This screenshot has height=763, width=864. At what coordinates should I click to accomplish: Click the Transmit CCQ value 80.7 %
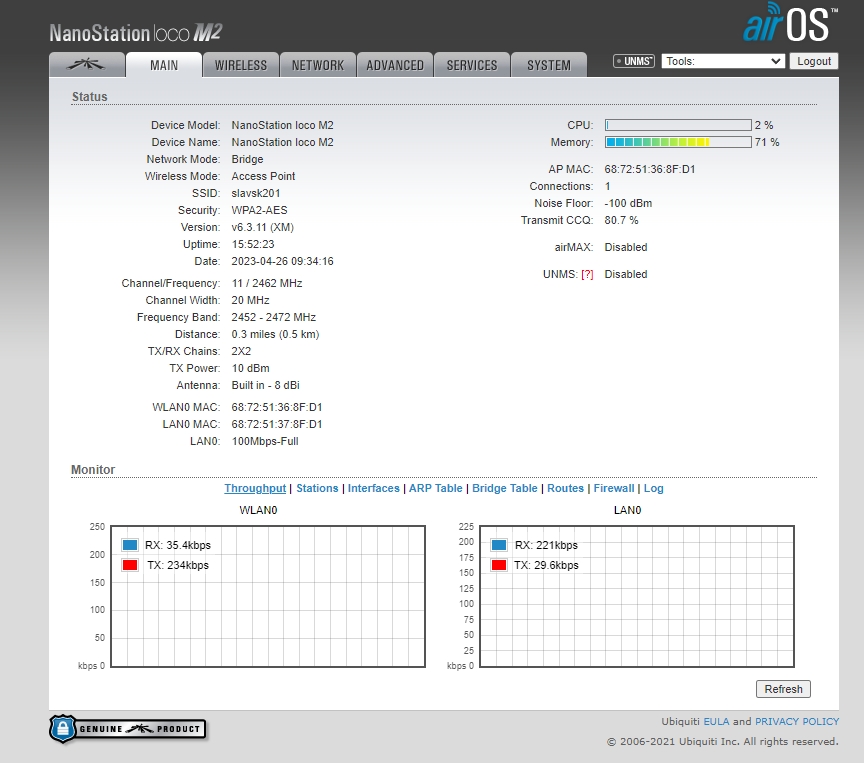point(621,220)
